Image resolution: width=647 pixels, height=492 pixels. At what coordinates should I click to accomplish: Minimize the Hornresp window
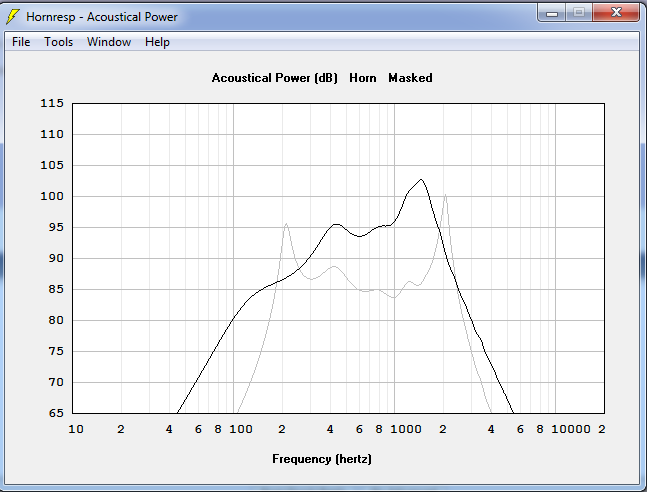[x=552, y=13]
